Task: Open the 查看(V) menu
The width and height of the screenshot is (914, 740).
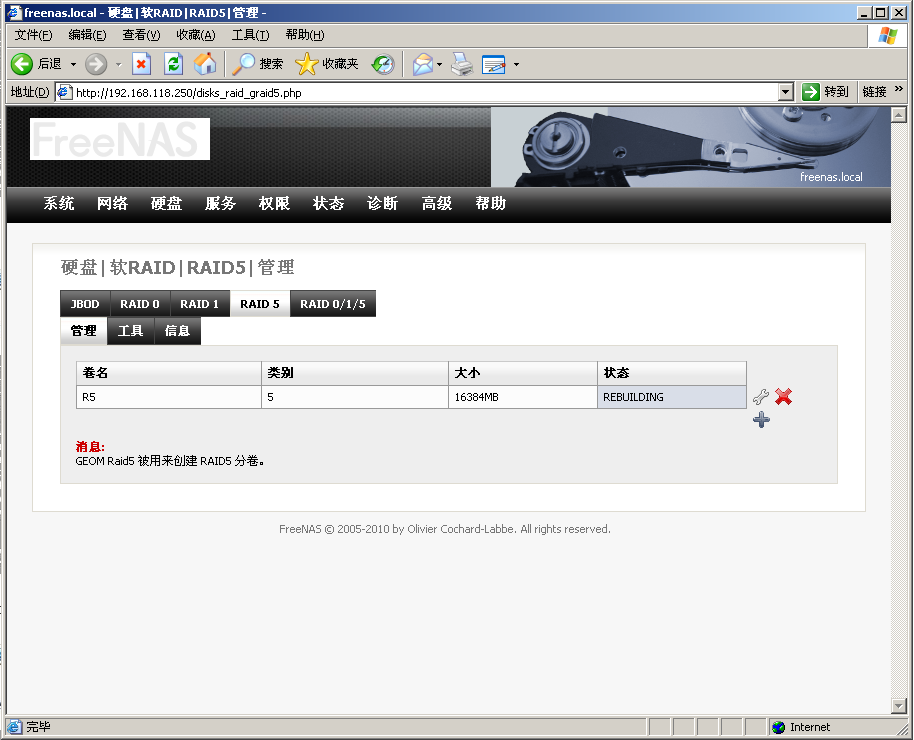Action: 141,35
